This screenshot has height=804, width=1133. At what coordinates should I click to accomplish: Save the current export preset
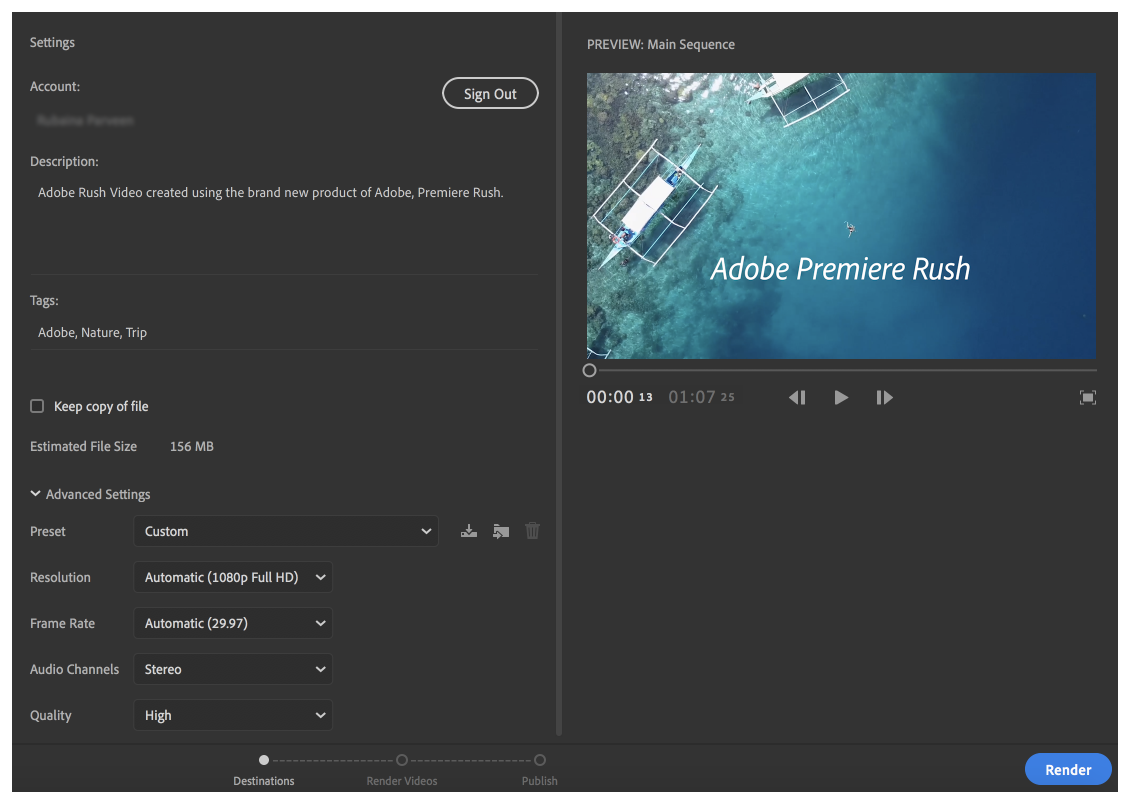tap(469, 531)
